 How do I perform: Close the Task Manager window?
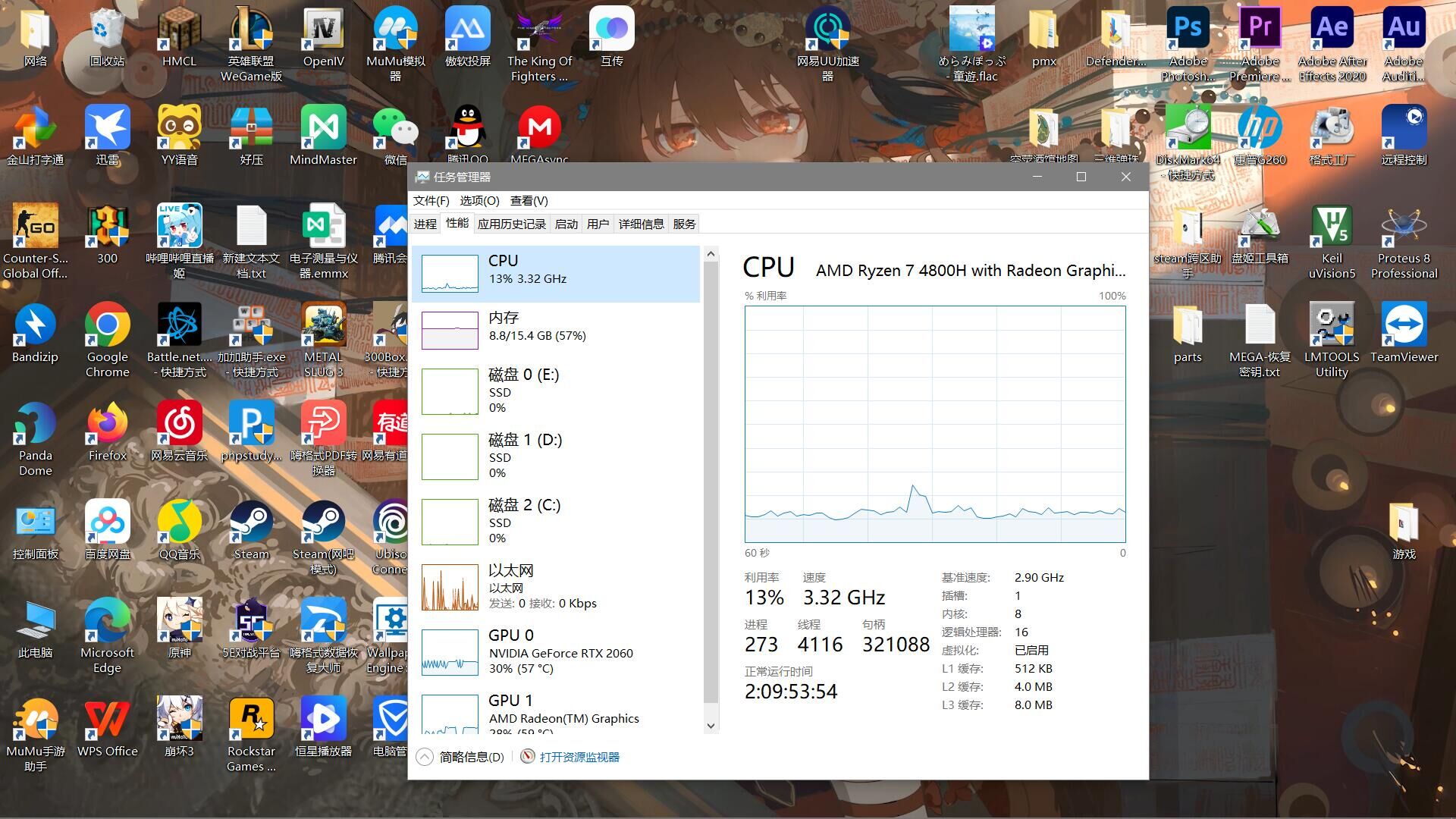(x=1125, y=177)
